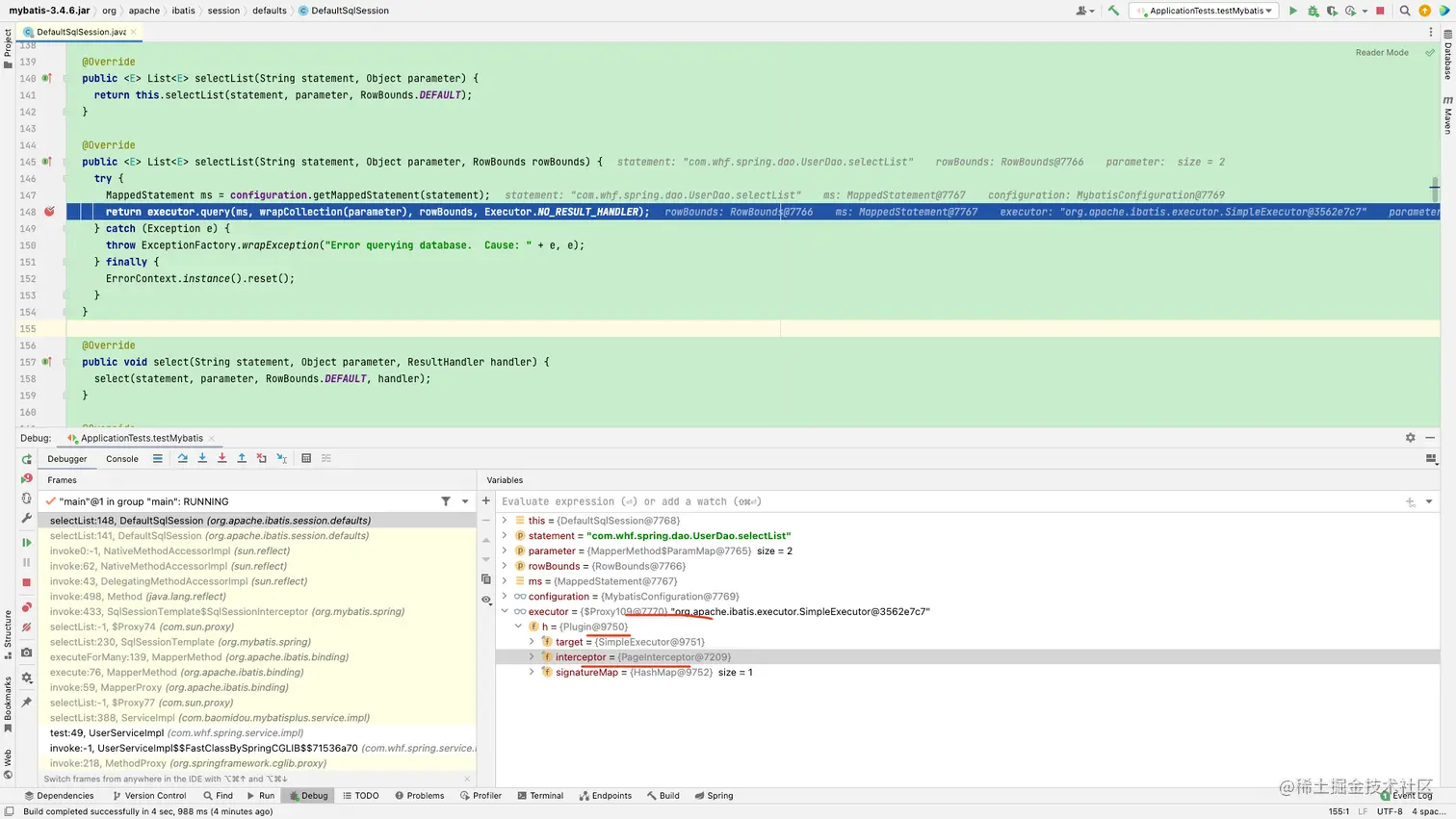Click the Profile run icon in top toolbar
This screenshot has width=1456, height=819.
point(1351,11)
